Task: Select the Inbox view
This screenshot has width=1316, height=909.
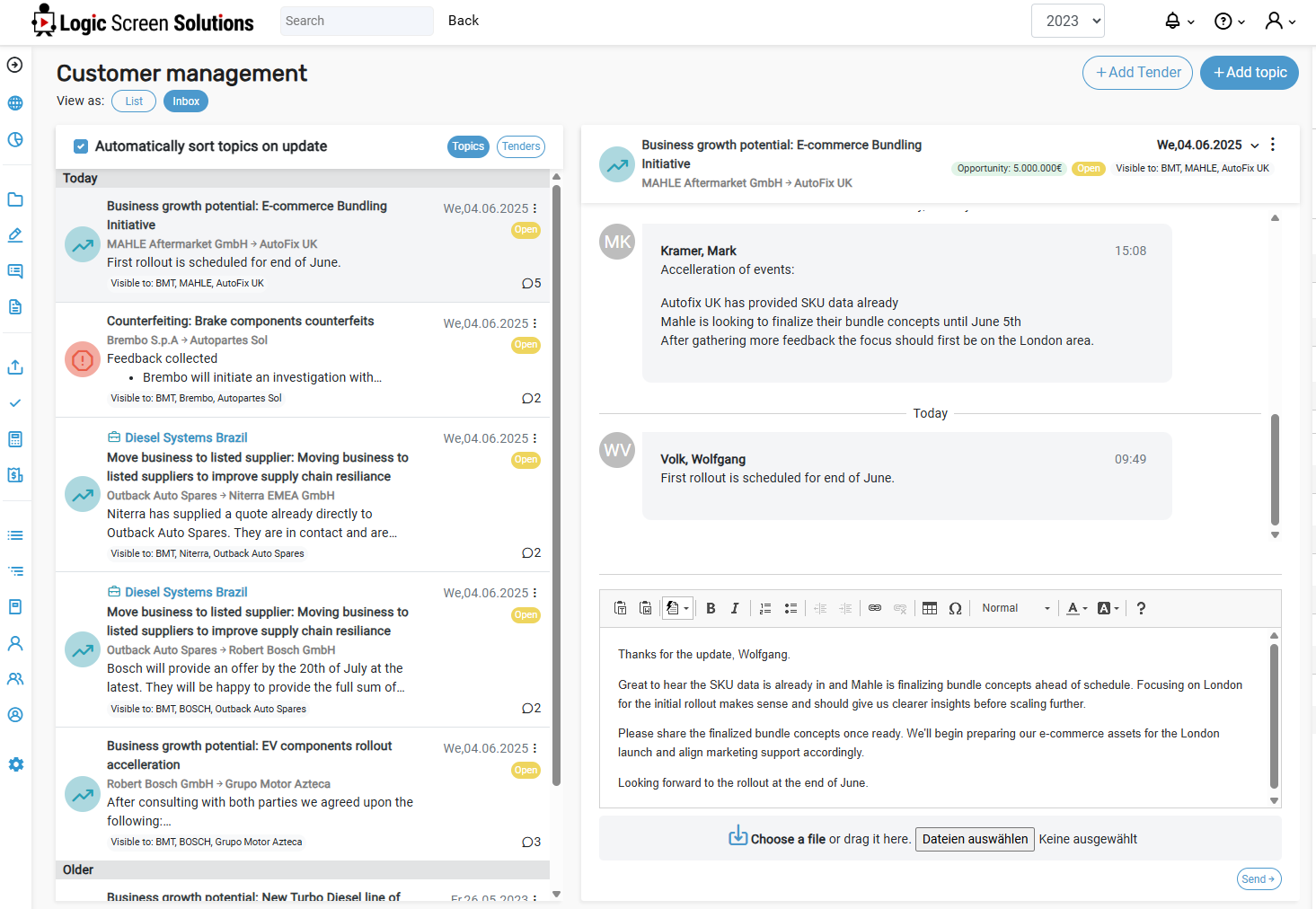Action: [x=186, y=101]
